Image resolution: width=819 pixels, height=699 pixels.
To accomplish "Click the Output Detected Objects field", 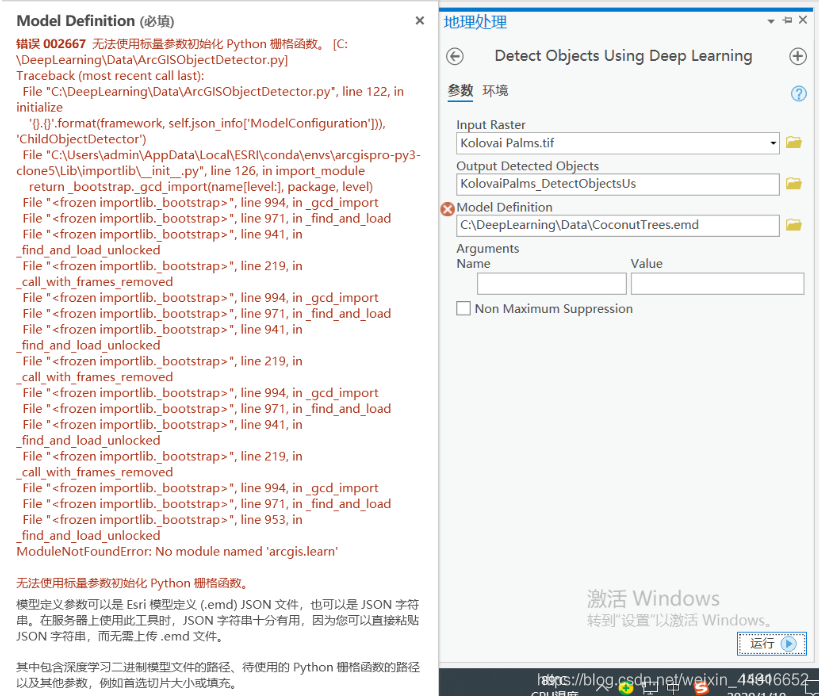I will click(617, 184).
